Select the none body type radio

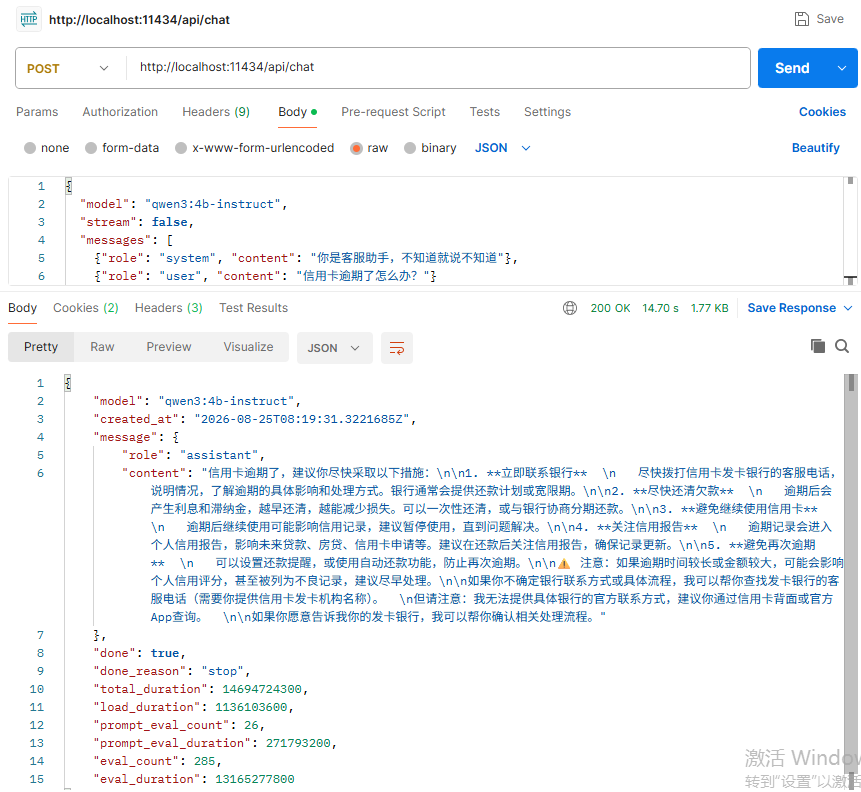(x=30, y=148)
